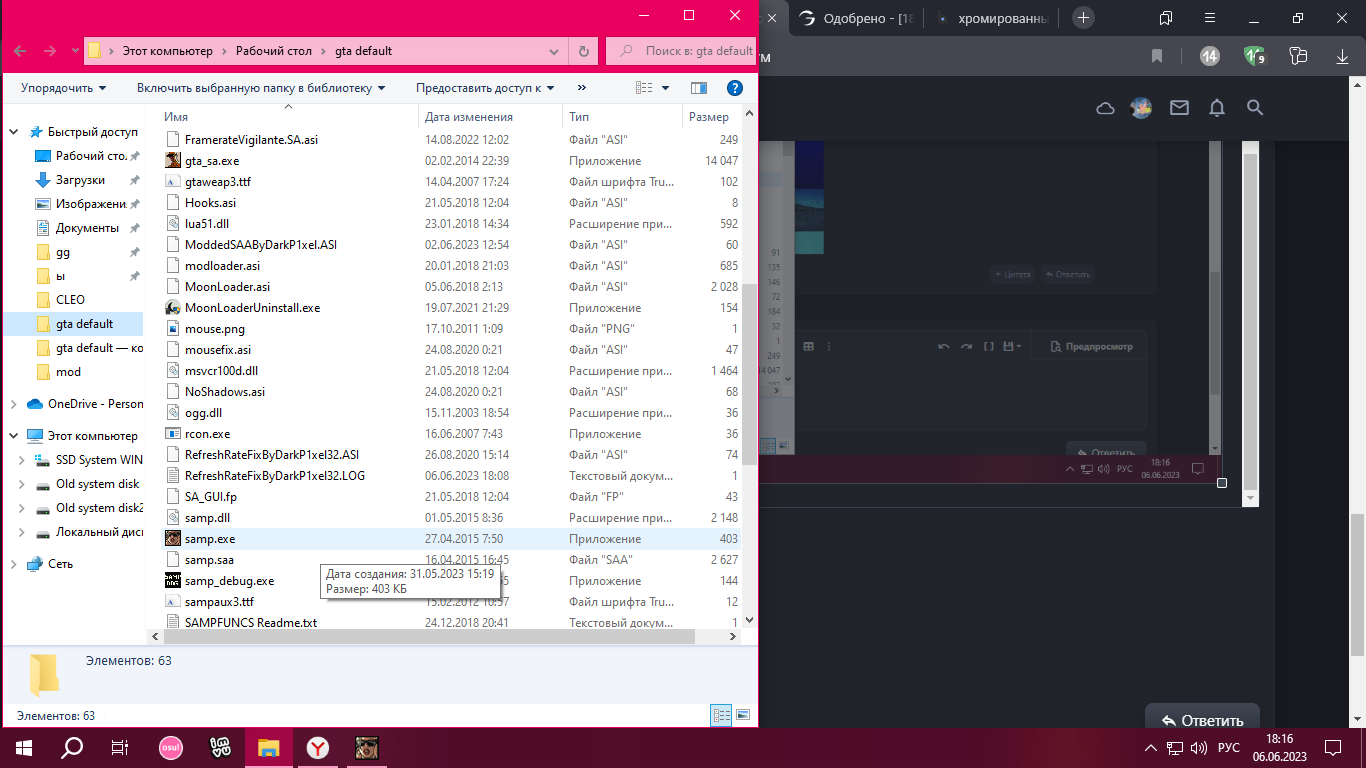The width and height of the screenshot is (1366, 768).
Task: Sort files by the Дата изменения column
Action: (469, 117)
